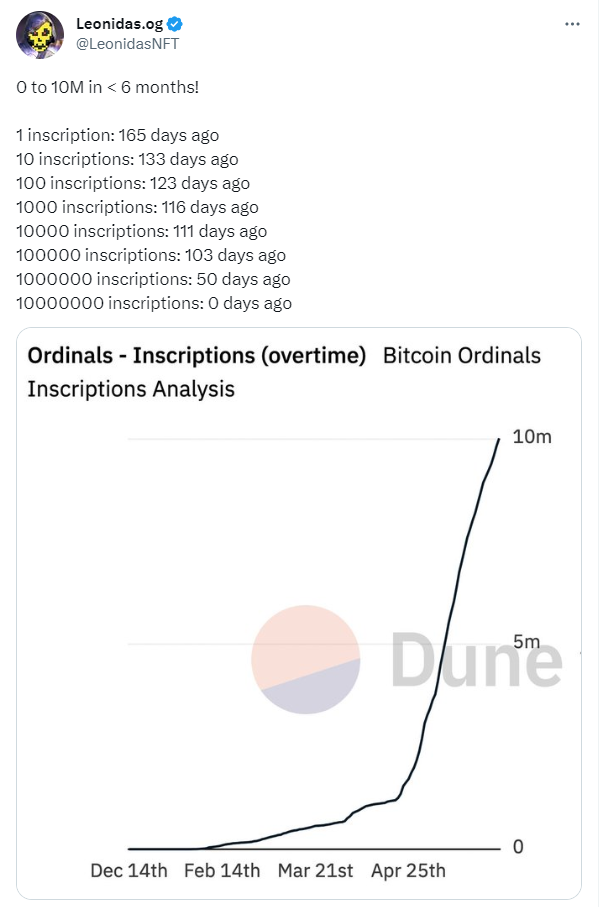The width and height of the screenshot is (606, 907).
Task: Click the 5m y-axis label
Action: 525,641
